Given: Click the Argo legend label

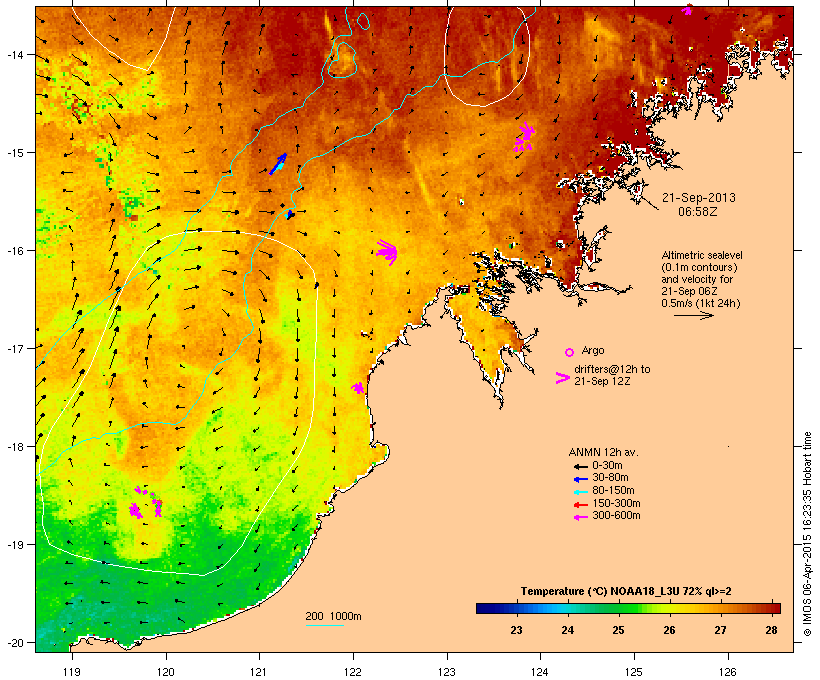Looking at the screenshot, I should [593, 350].
